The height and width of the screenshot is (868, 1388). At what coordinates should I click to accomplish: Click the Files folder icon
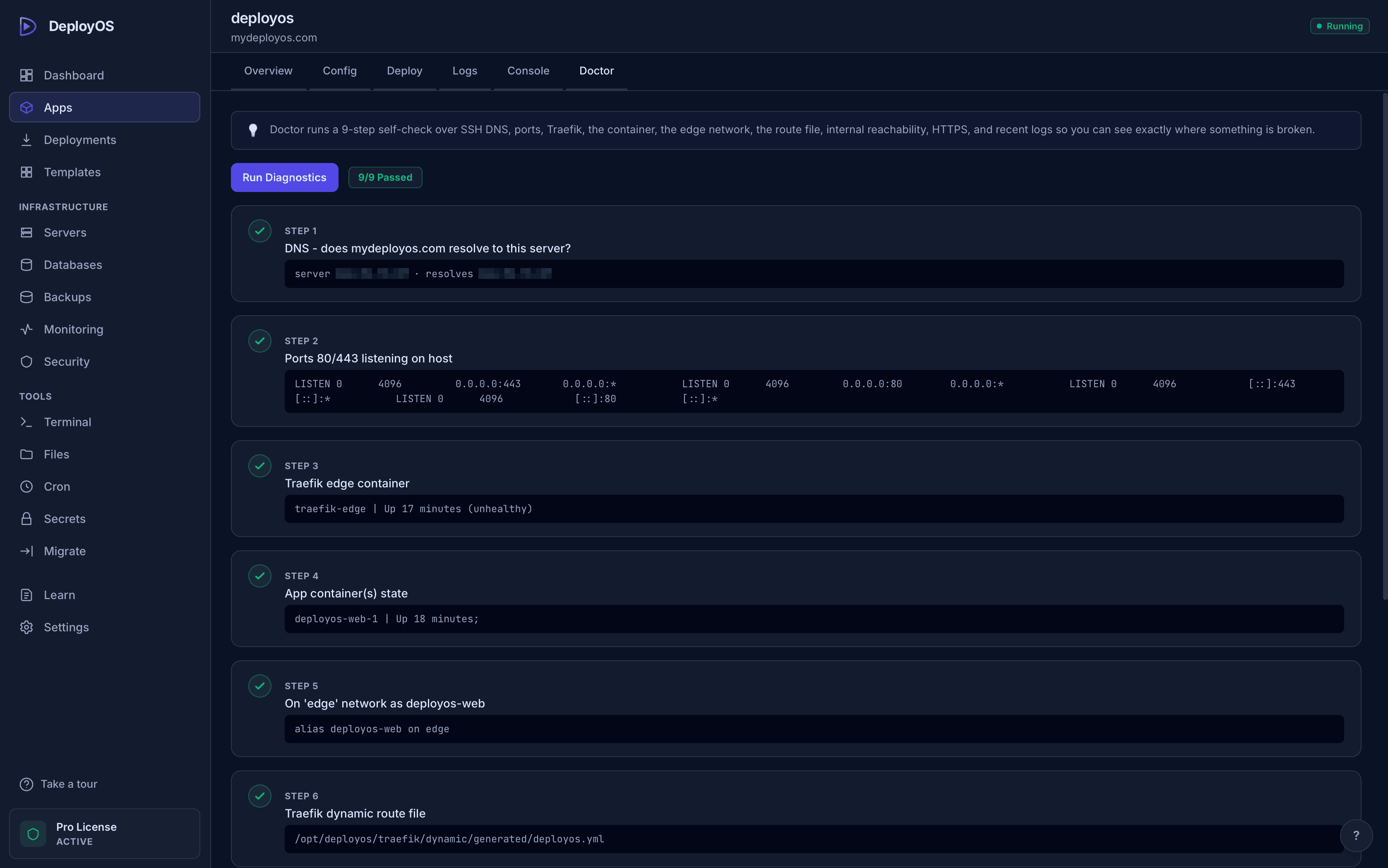[x=26, y=454]
